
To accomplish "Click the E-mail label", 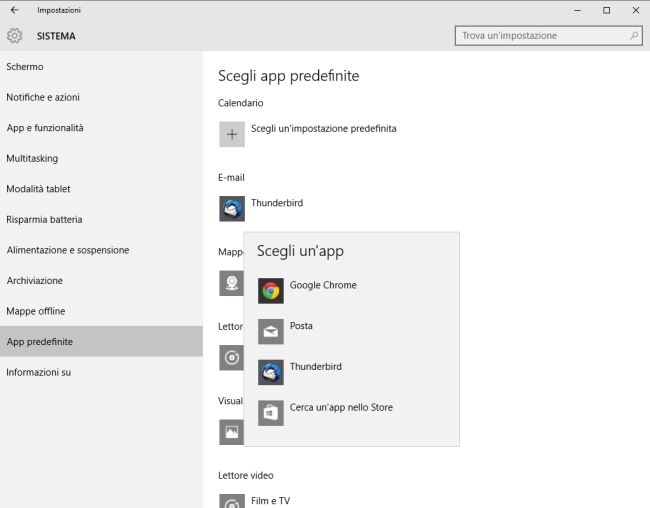I will coord(231,177).
